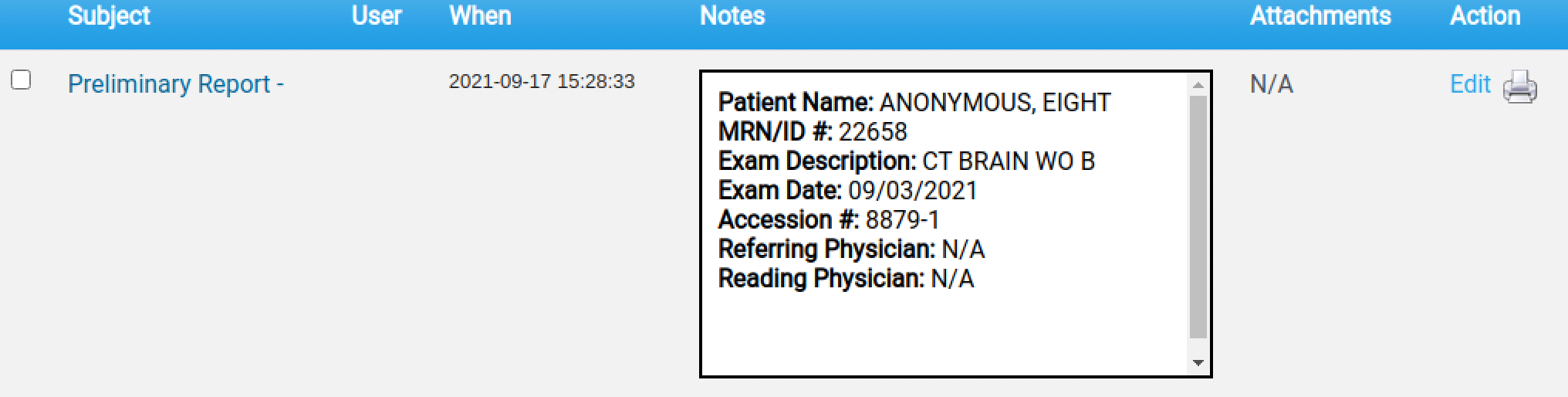Click the 2021-09-17 15:28:33 timestamp
Screen dimensions: 1568x397
click(542, 81)
